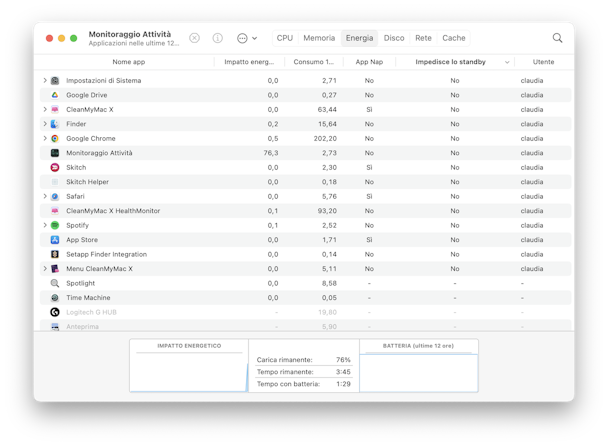Expand the CleanMyMac X row
The height and width of the screenshot is (446, 608).
pos(45,109)
